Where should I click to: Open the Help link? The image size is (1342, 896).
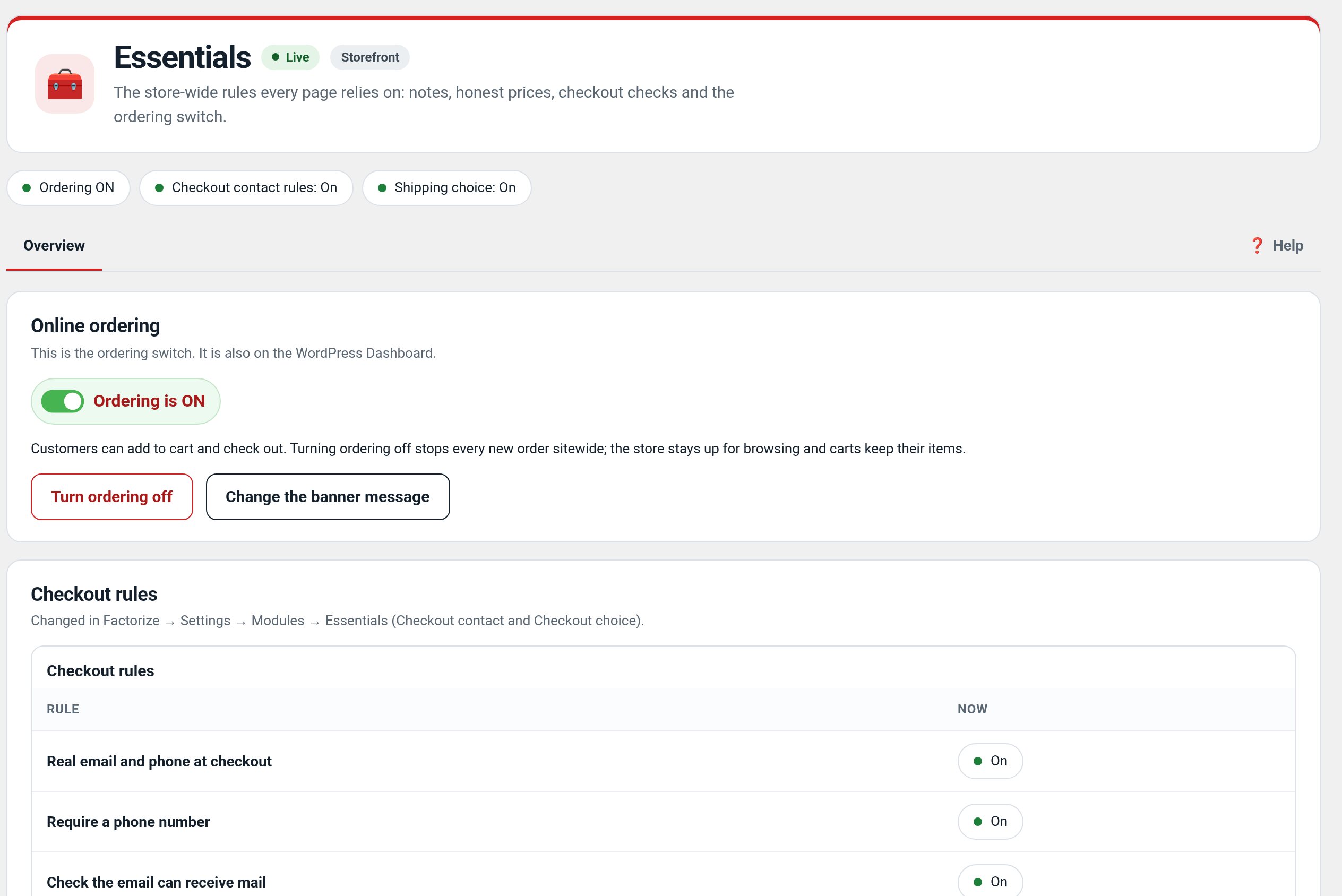click(x=1277, y=246)
